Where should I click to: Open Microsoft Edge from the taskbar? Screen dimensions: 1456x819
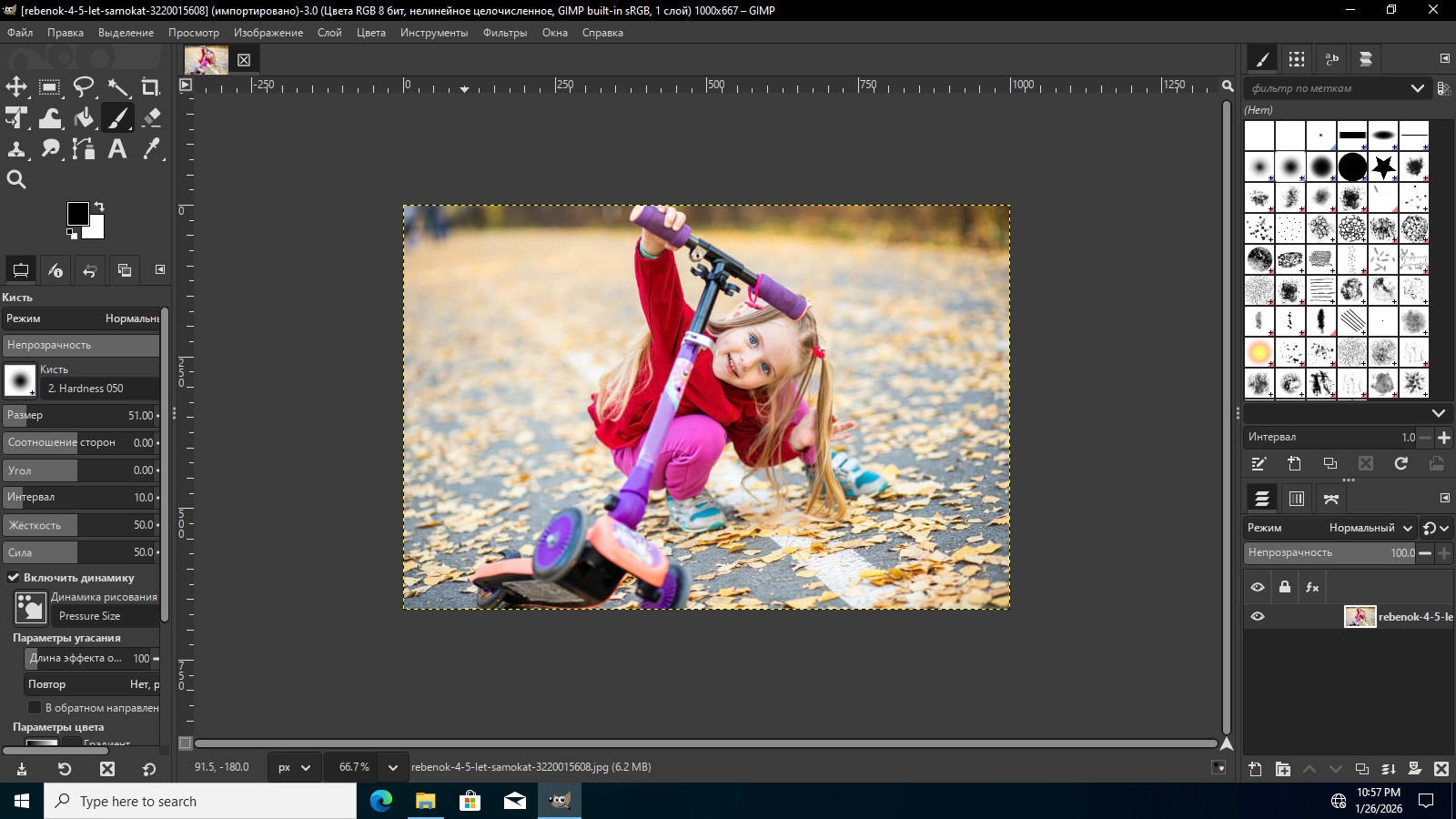(x=380, y=801)
